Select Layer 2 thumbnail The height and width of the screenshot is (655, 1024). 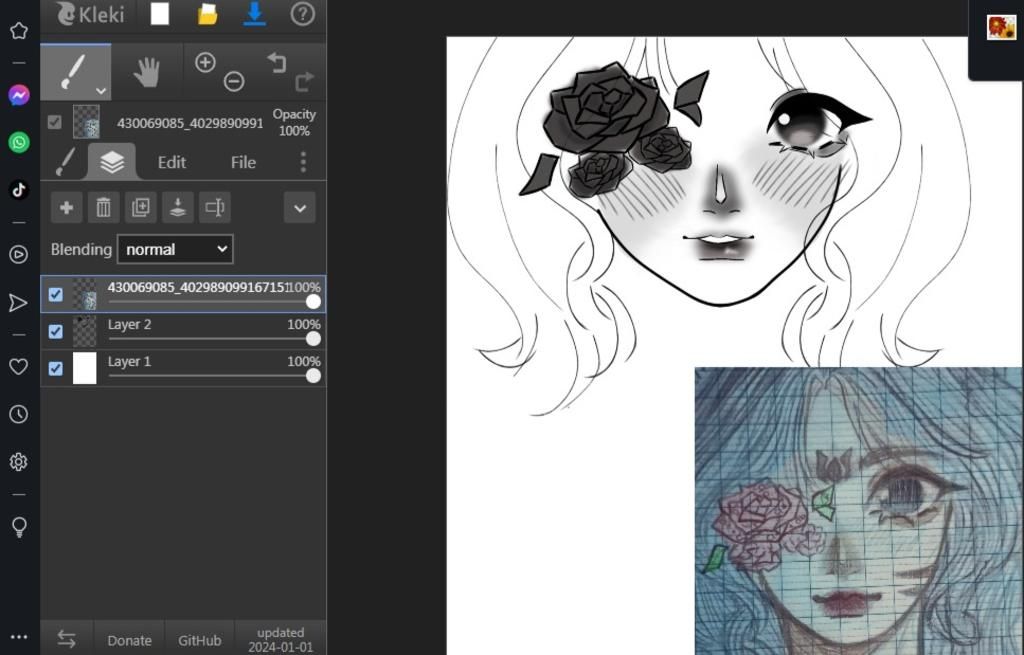click(85, 331)
